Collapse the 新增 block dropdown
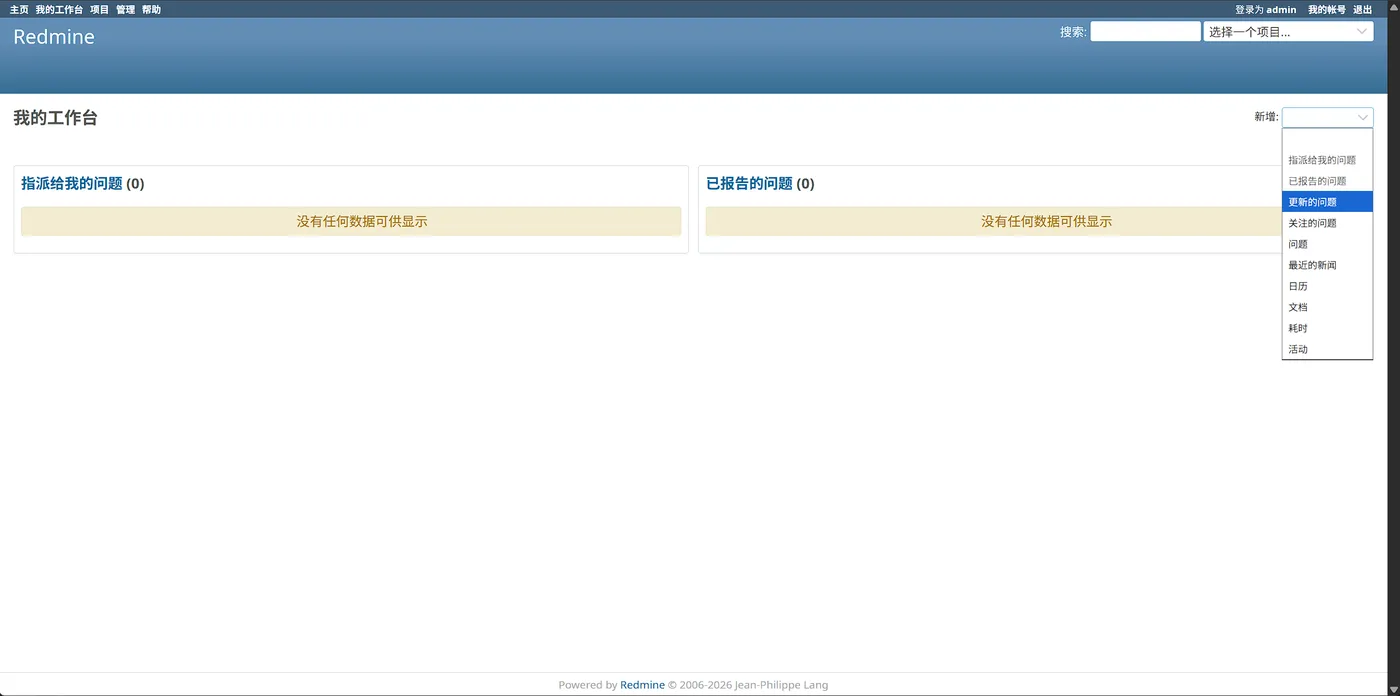This screenshot has height=696, width=1400. 1327,117
